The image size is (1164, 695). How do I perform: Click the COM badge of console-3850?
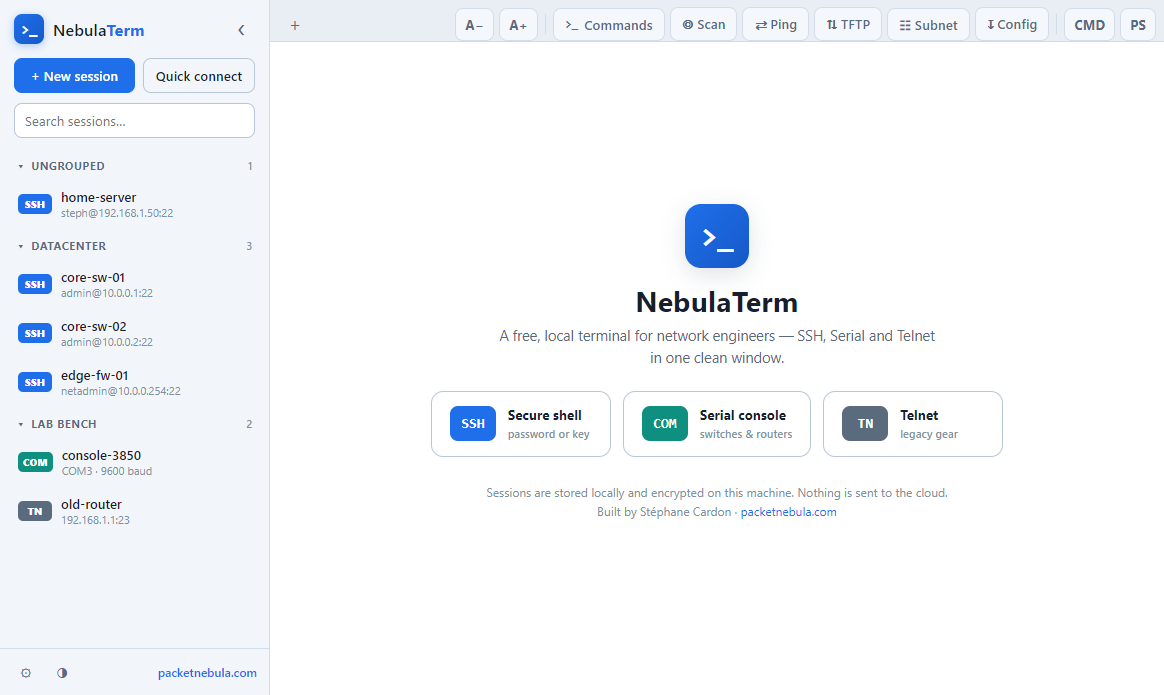point(36,462)
